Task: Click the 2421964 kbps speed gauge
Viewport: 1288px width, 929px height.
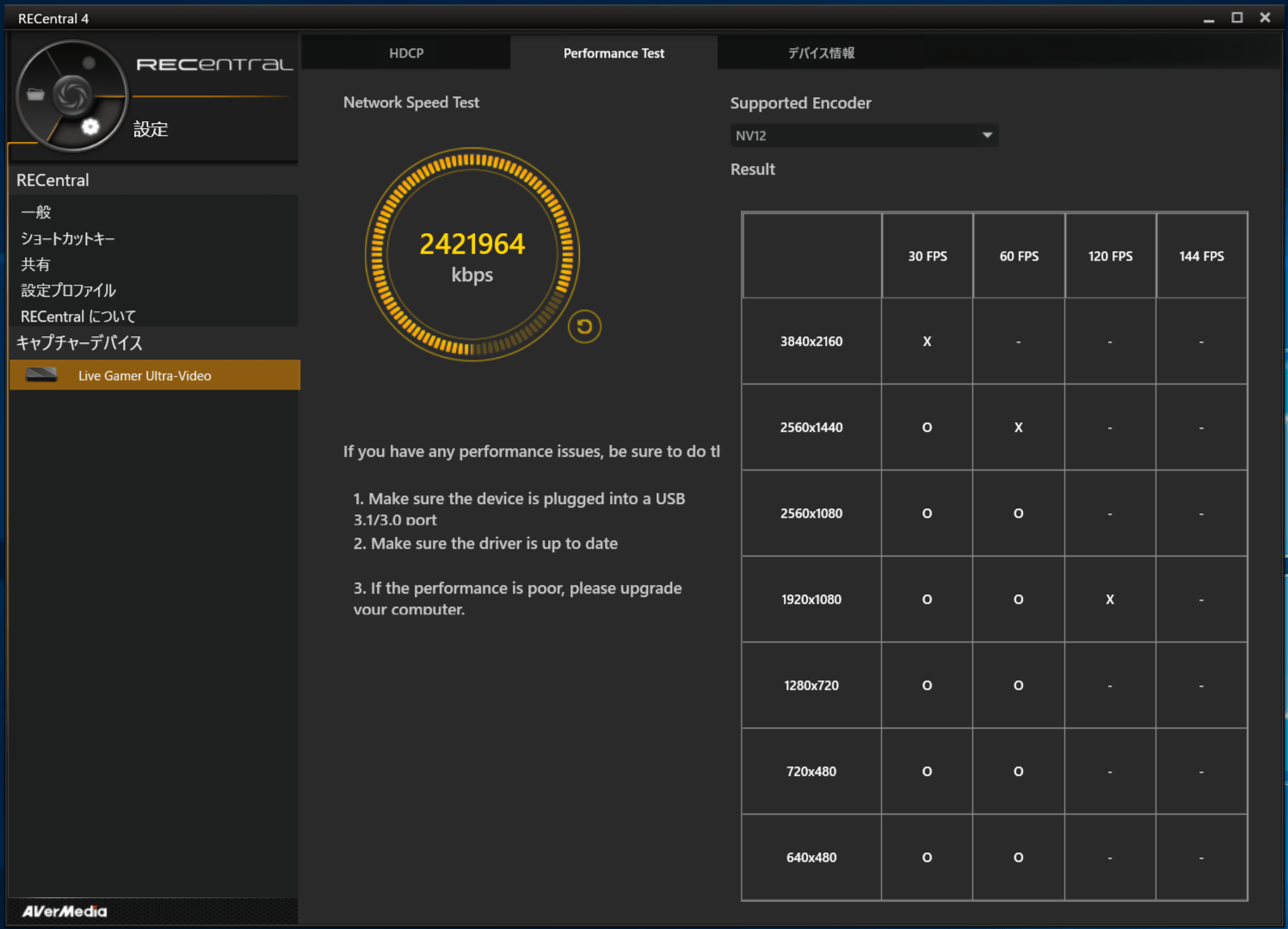Action: (472, 255)
